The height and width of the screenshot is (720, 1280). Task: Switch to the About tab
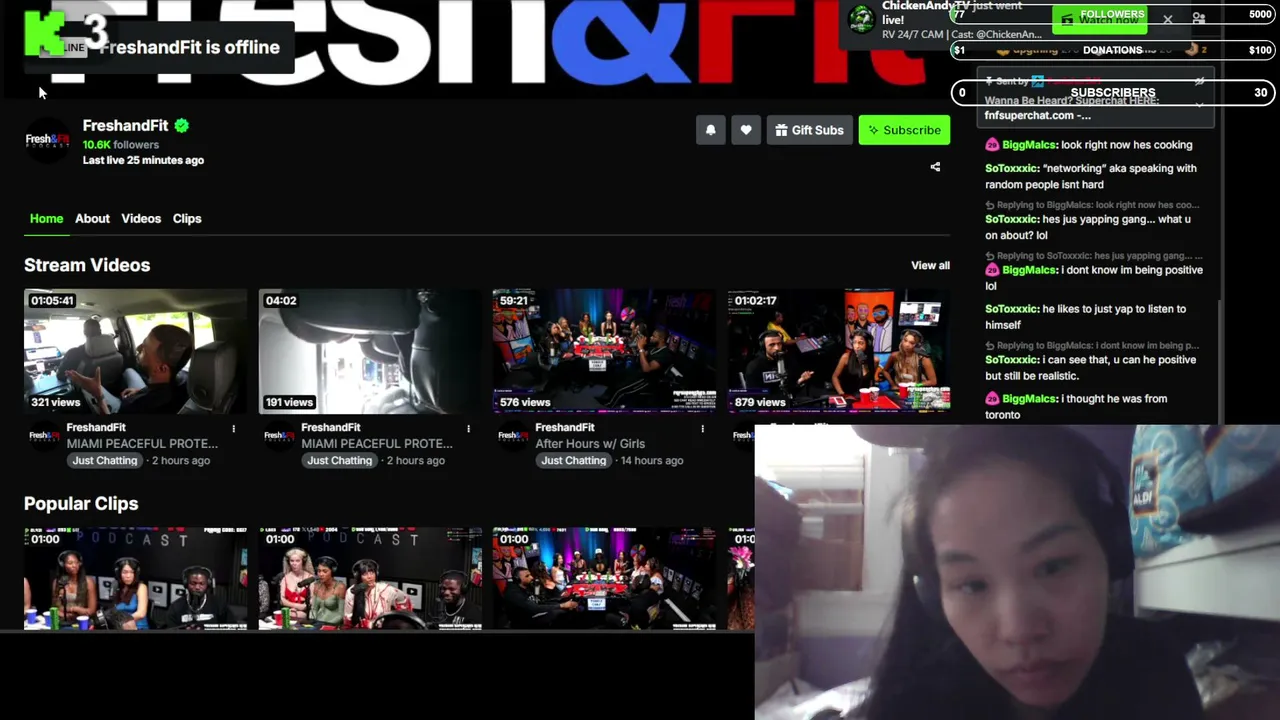pos(92,218)
